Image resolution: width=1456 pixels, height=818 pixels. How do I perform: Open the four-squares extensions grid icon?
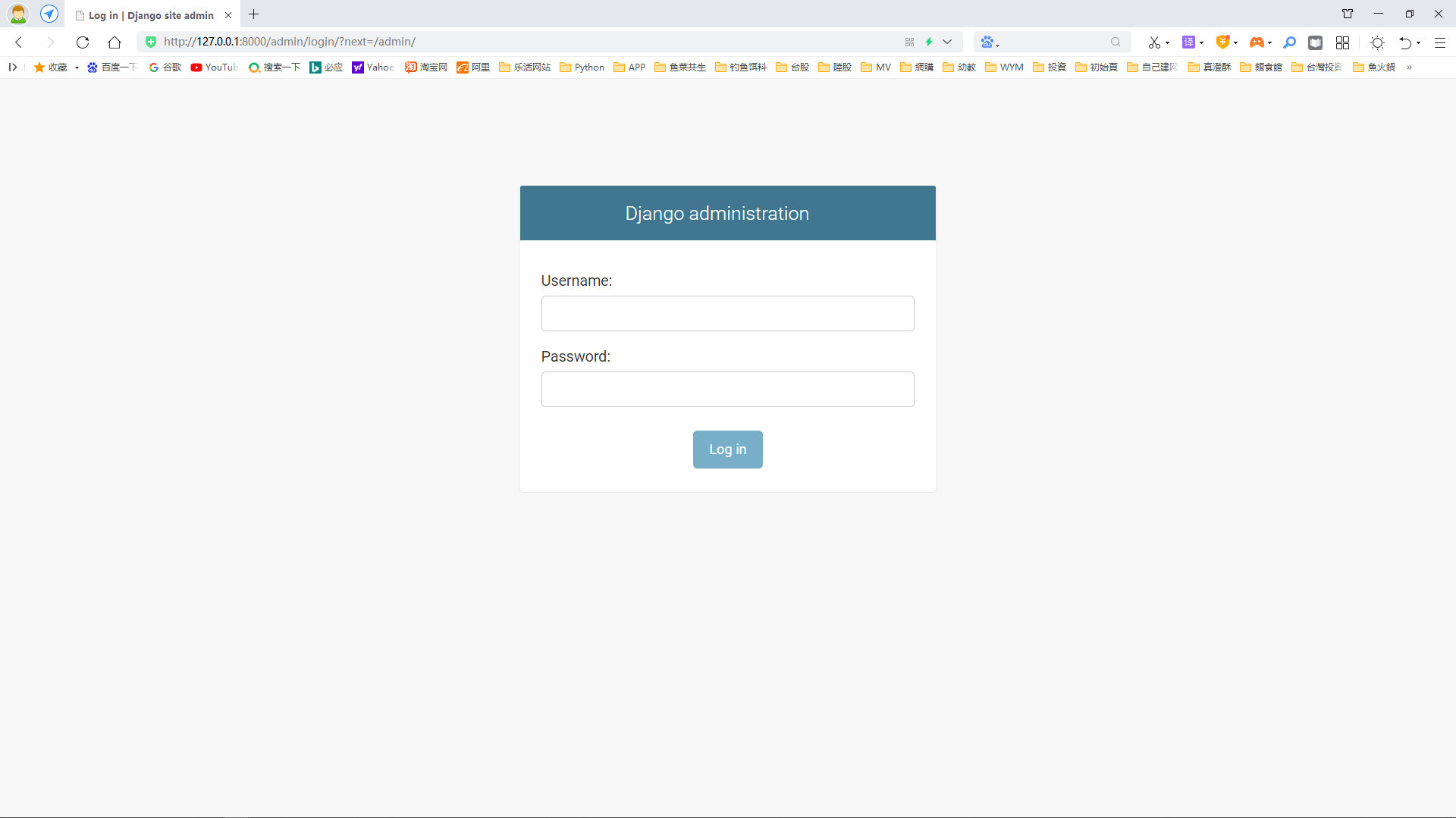point(1343,42)
